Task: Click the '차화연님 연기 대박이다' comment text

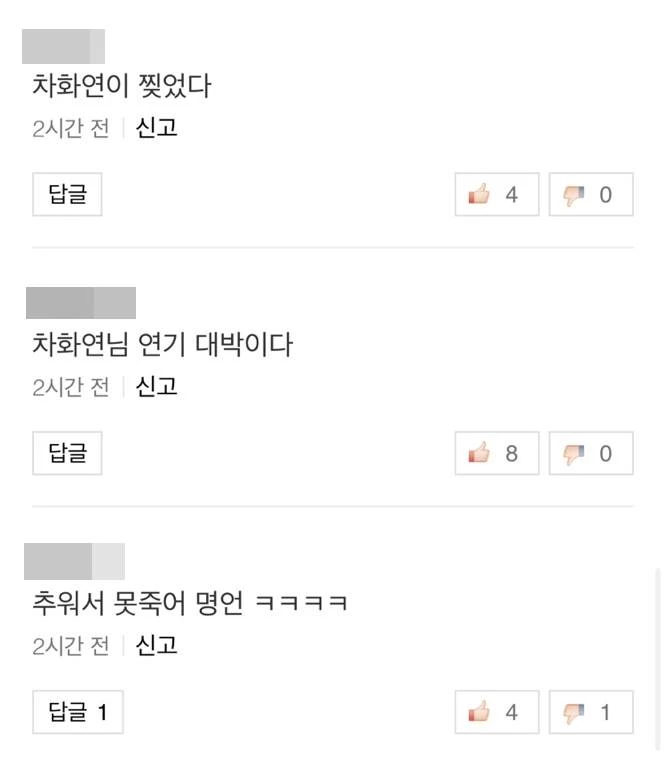Action: [x=162, y=345]
